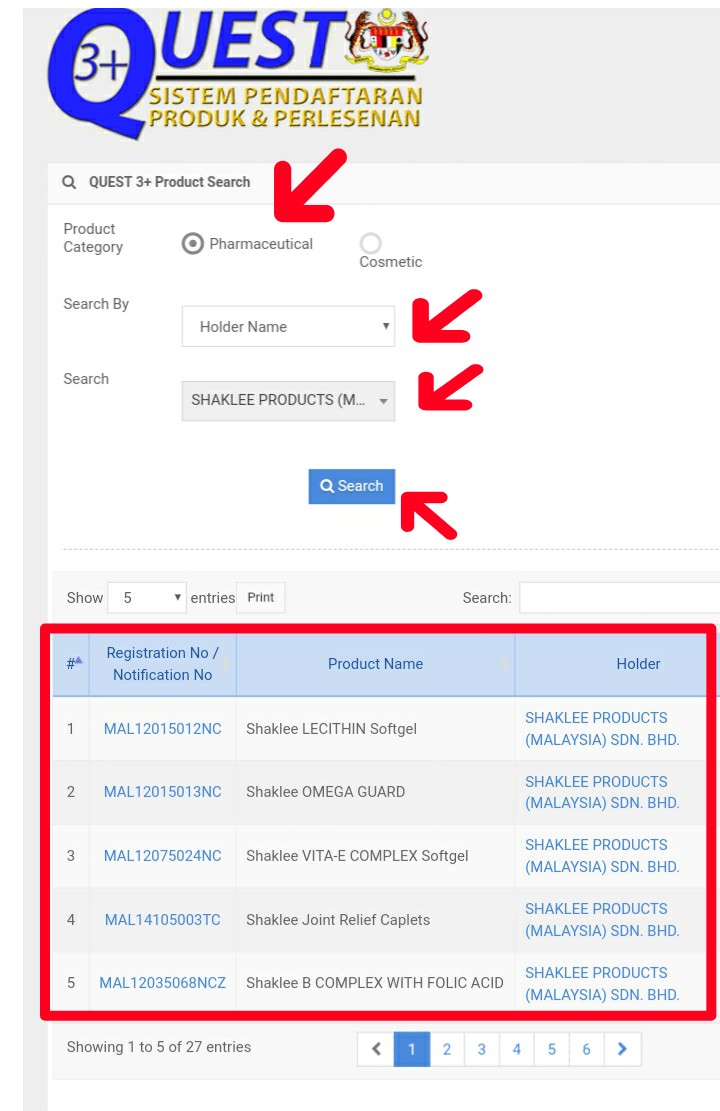The image size is (720, 1111).
Task: Click product name Shaklee Joint Relief Caplets
Action: click(338, 920)
